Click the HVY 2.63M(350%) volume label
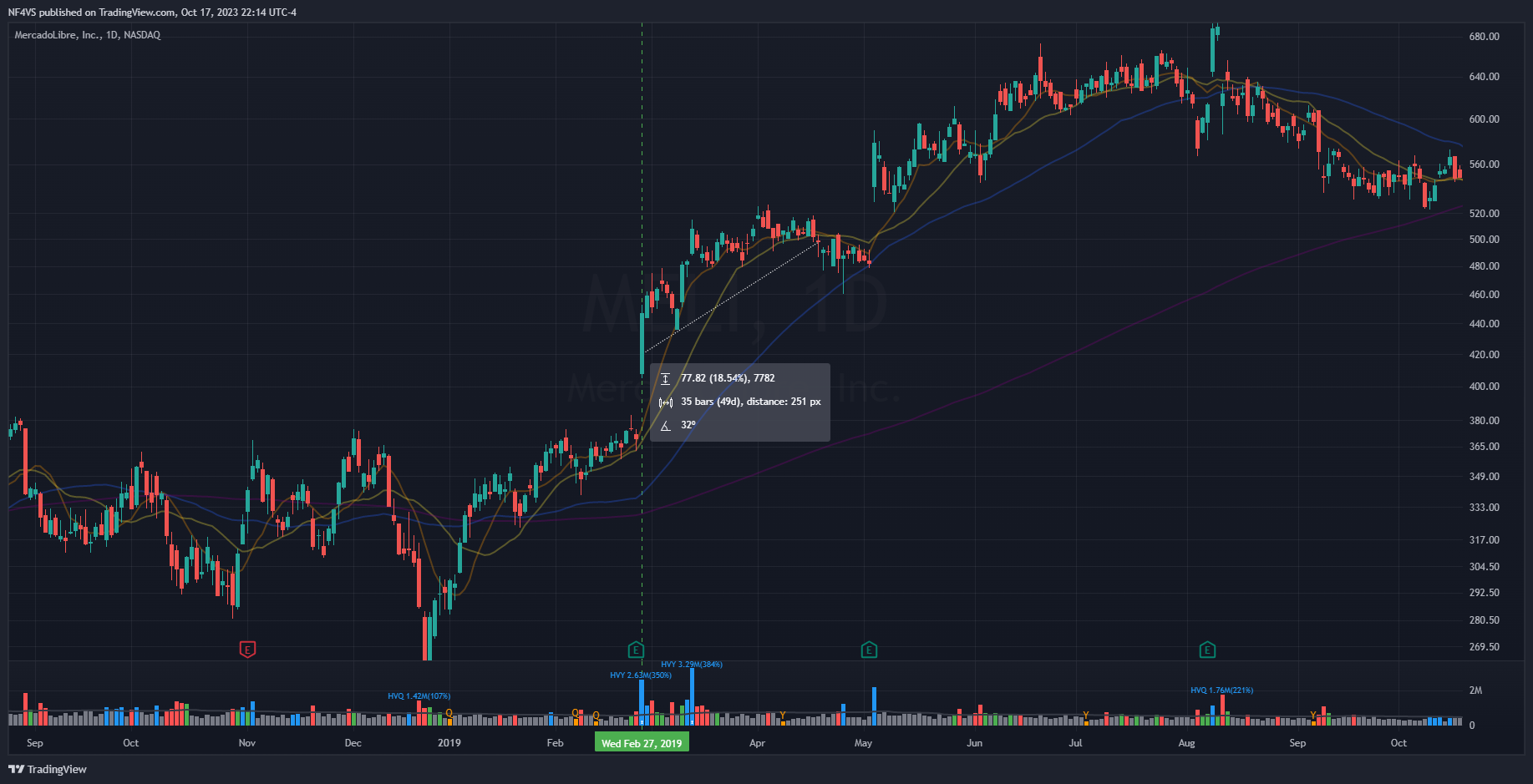1533x784 pixels. pos(641,675)
